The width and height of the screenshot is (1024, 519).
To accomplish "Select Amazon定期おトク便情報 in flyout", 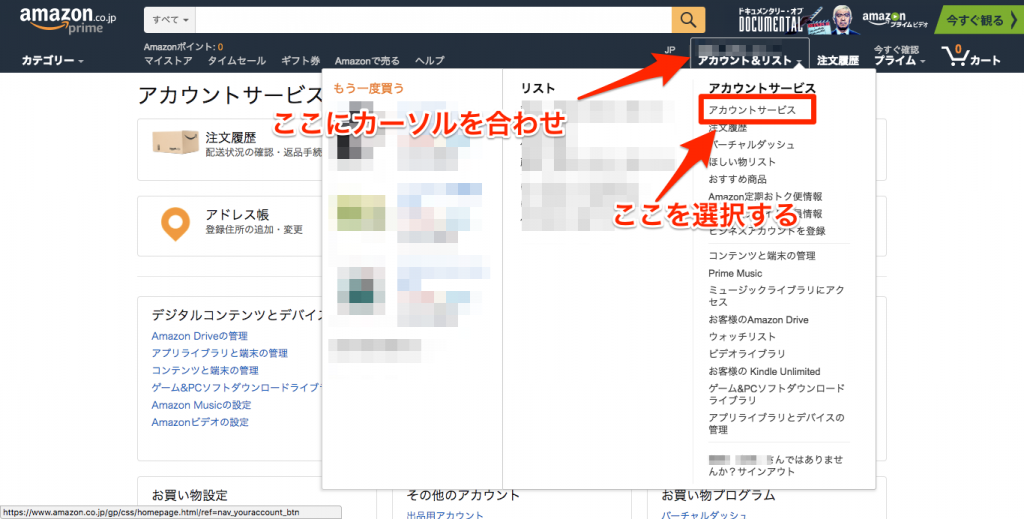I will [765, 197].
